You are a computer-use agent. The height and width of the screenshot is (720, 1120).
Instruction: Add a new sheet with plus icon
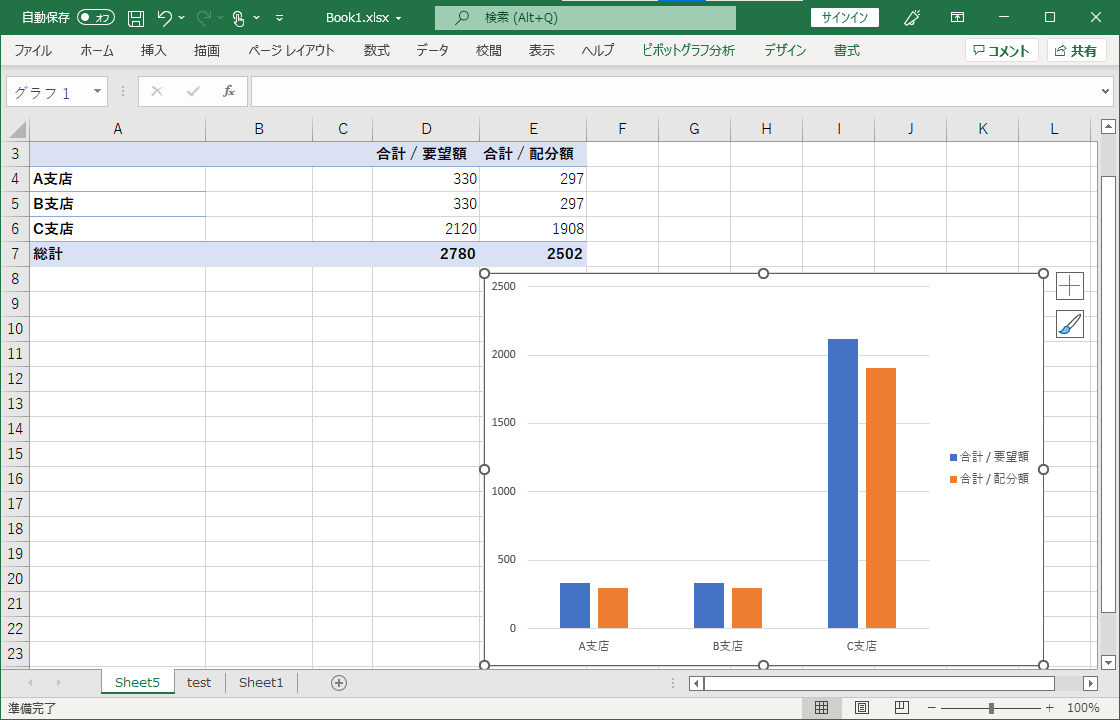(x=339, y=683)
